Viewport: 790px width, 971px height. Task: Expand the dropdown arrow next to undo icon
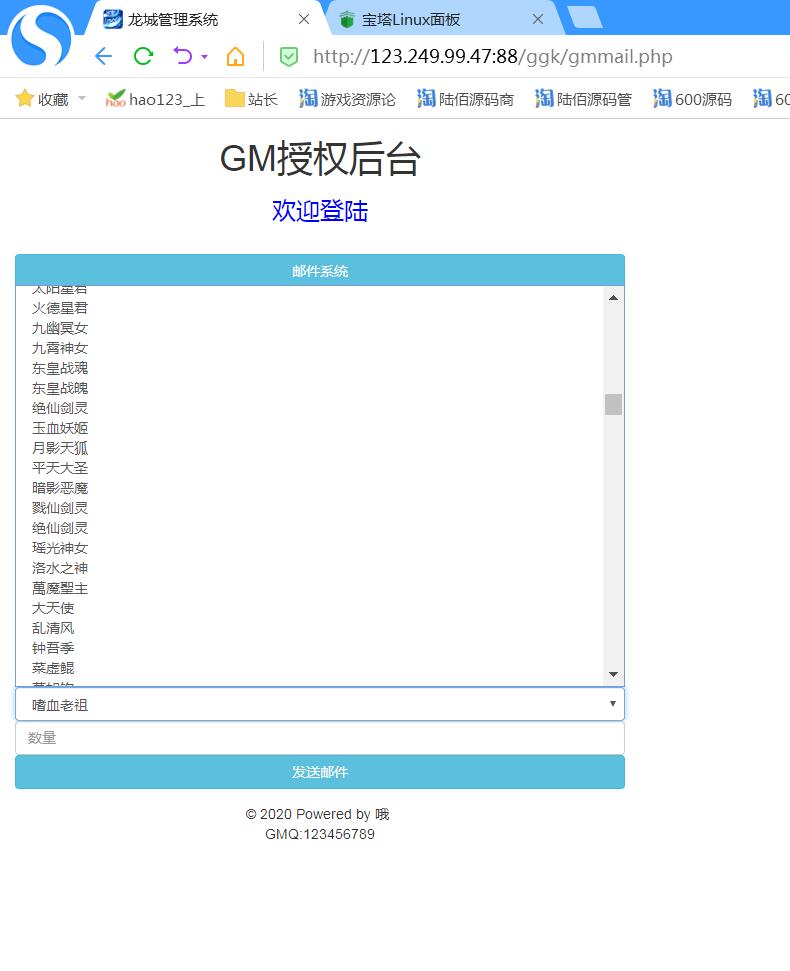click(205, 57)
